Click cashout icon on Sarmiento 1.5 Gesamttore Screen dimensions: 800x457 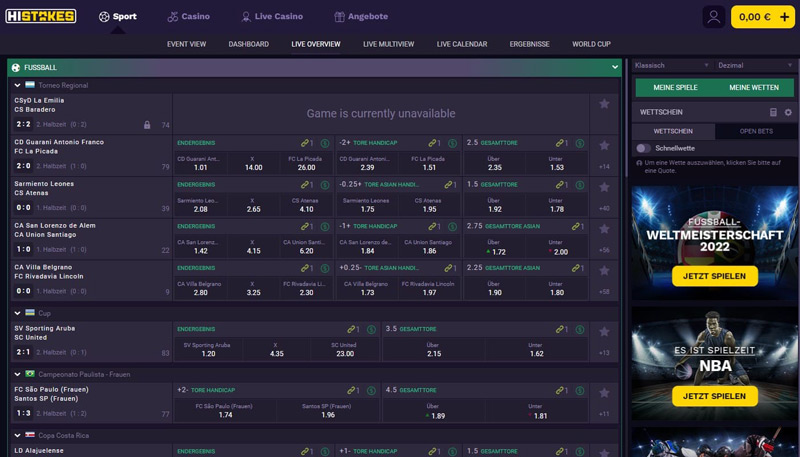point(580,185)
